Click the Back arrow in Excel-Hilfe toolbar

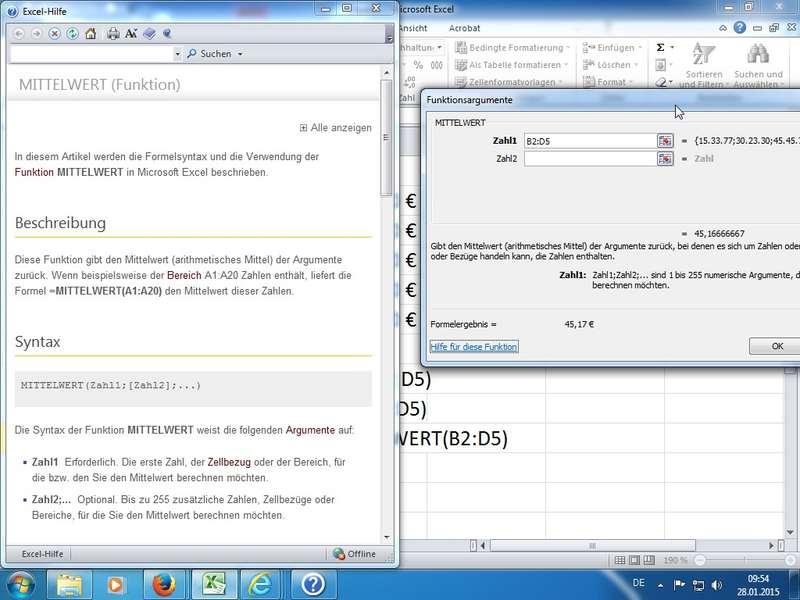coord(19,33)
